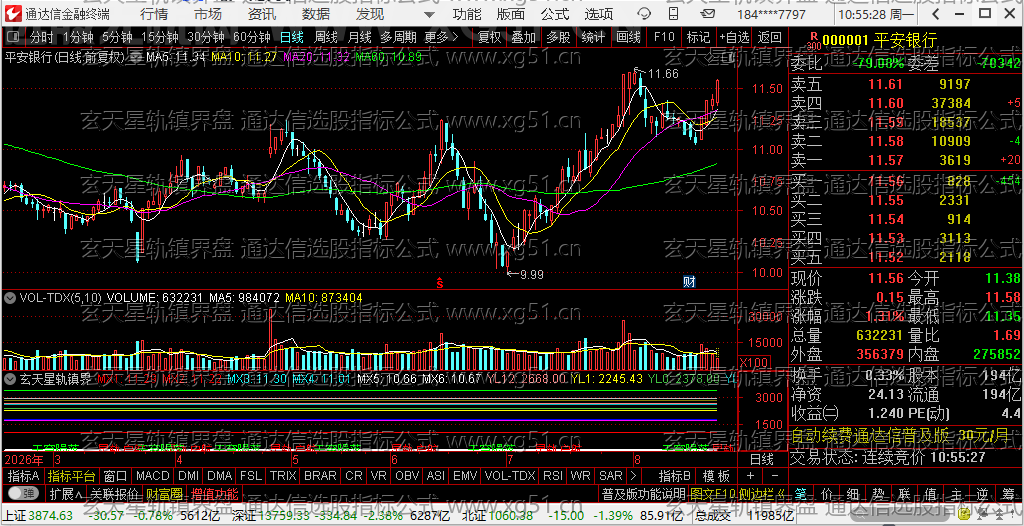The height and width of the screenshot is (526, 1024).
Task: Open the 增值功能 tab
Action: click(214, 493)
